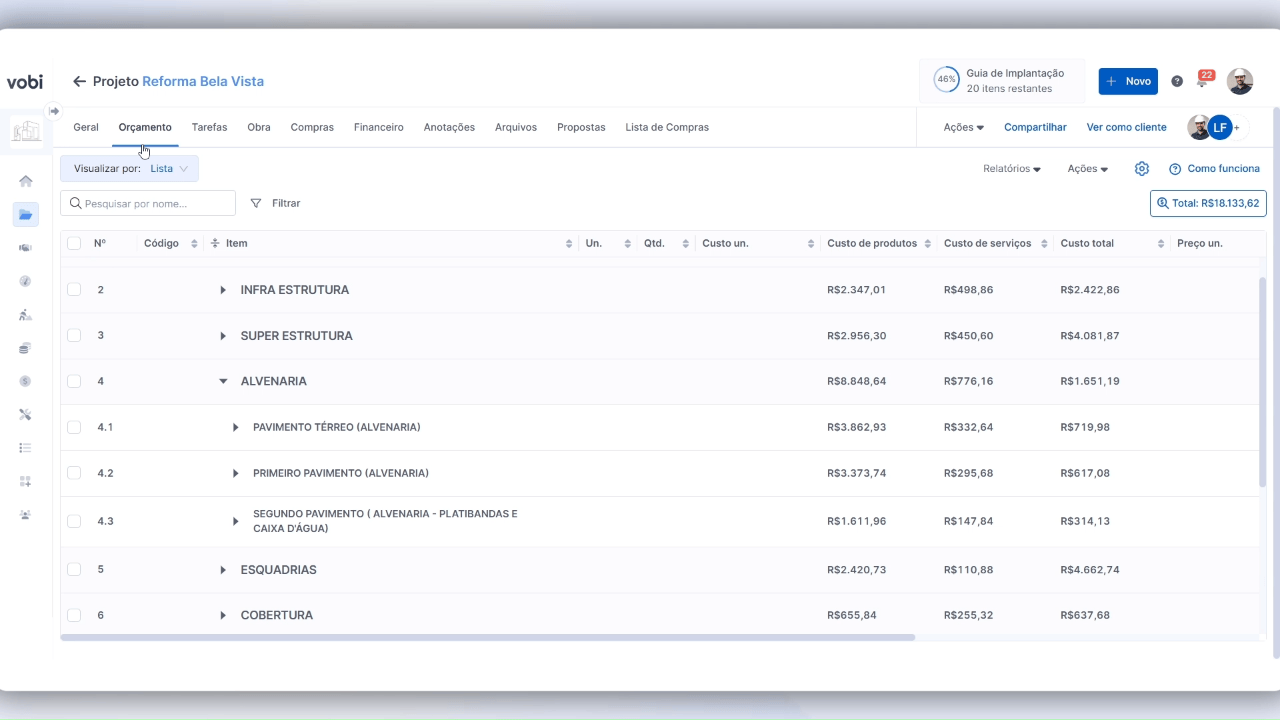Expand the INFRA ESTRUTURA group
Screen dimensions: 1280x720
pos(223,290)
